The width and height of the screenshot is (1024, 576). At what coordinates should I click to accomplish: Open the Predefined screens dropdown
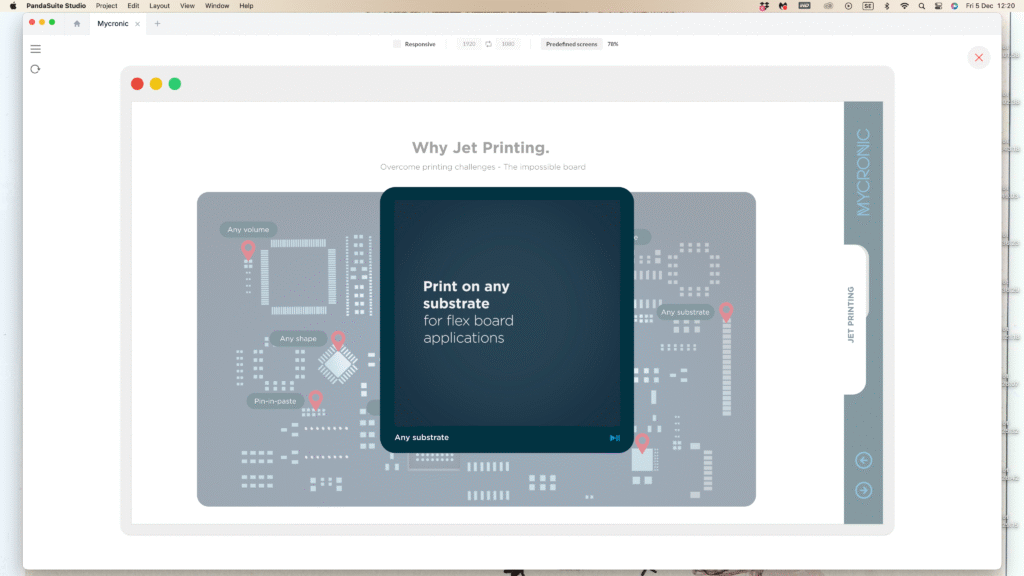point(571,44)
